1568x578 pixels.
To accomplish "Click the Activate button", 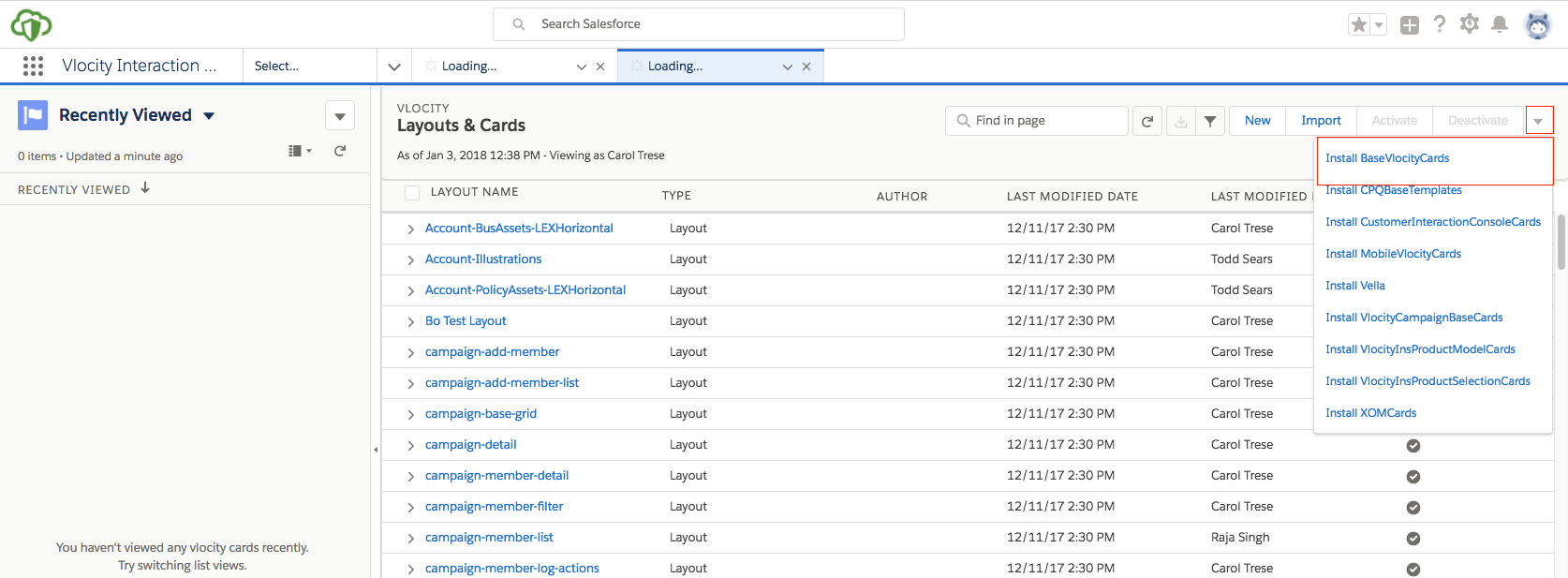I will [1395, 121].
